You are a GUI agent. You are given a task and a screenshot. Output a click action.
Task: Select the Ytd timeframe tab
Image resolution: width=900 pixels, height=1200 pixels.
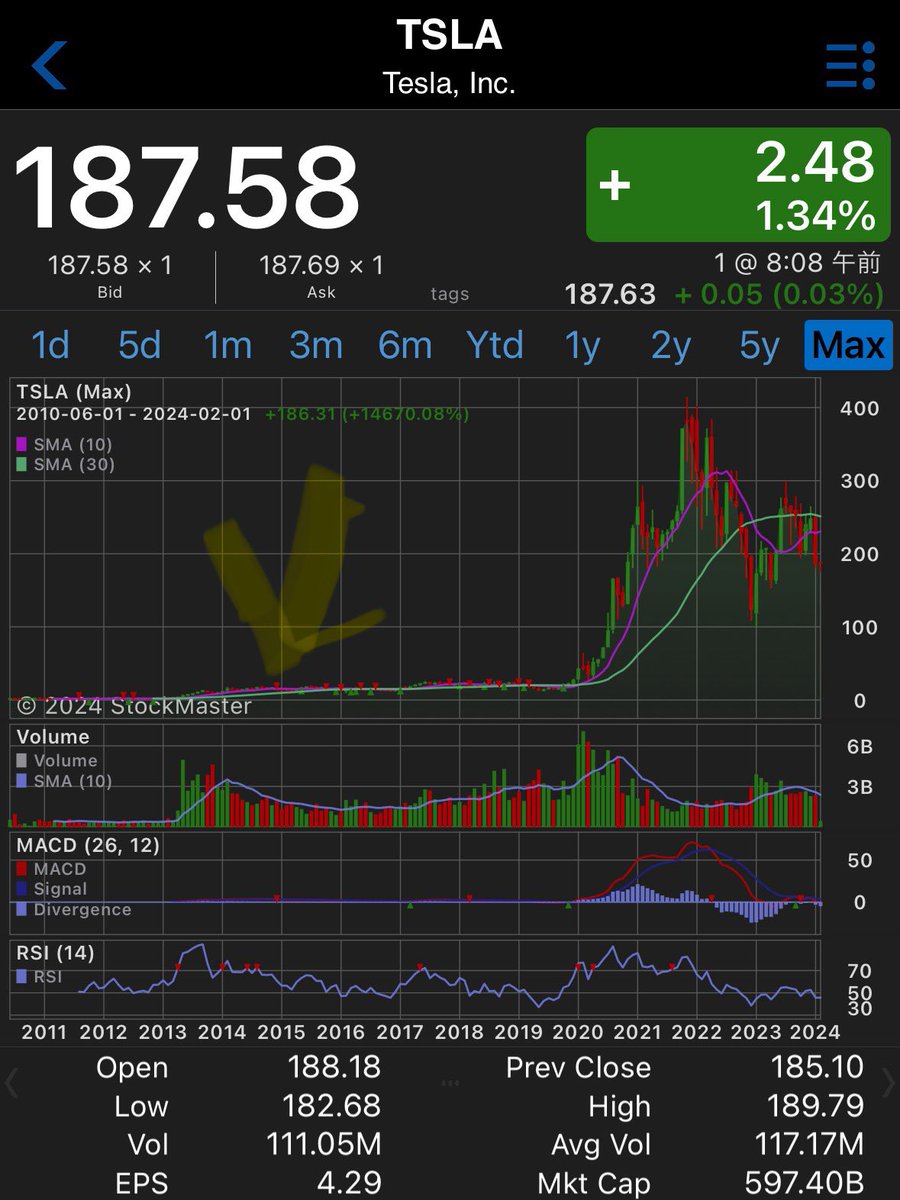point(494,345)
